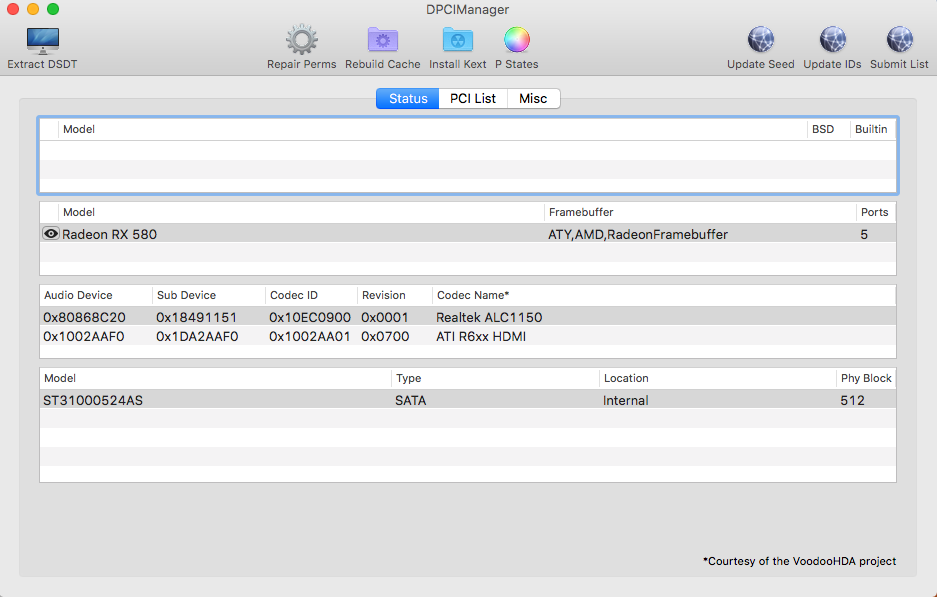Click the Audio Device column header
The height and width of the screenshot is (597, 937).
click(x=96, y=295)
